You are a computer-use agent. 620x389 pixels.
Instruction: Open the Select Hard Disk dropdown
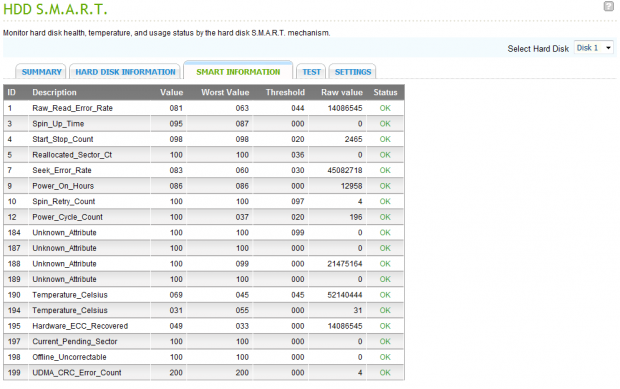coord(594,48)
